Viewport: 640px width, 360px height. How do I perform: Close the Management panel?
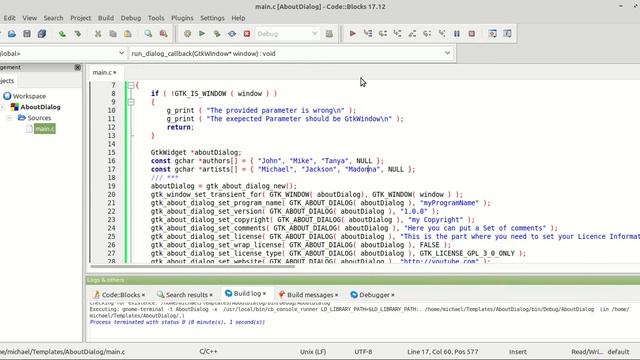point(78,67)
